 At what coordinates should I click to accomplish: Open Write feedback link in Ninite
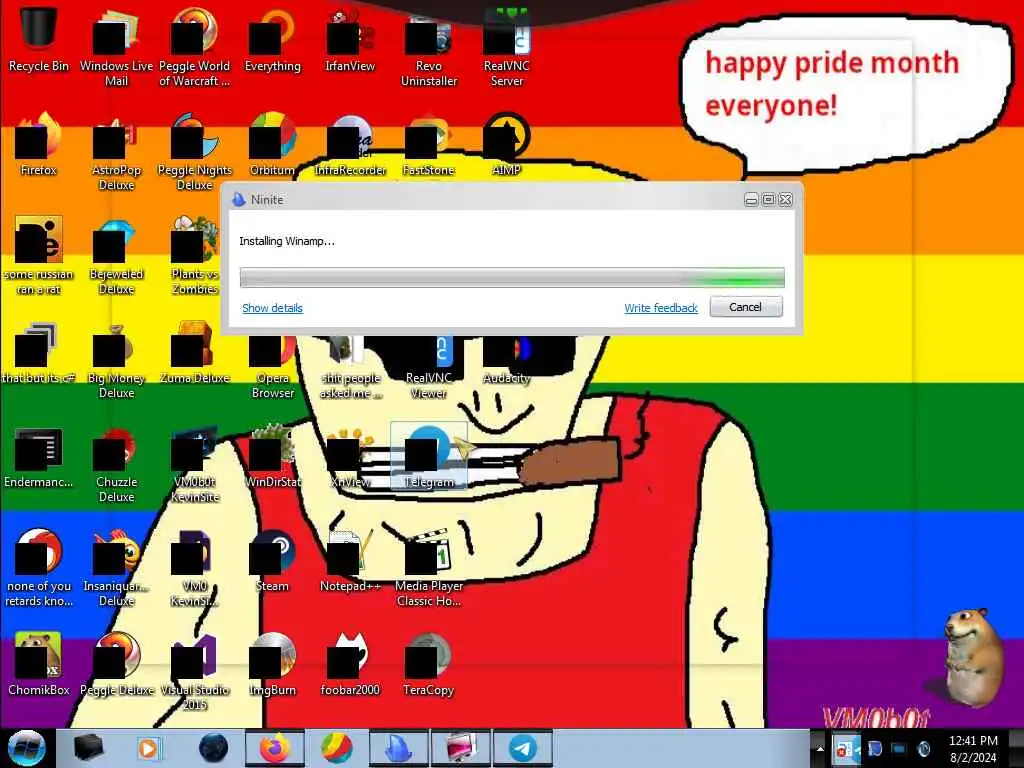(661, 308)
